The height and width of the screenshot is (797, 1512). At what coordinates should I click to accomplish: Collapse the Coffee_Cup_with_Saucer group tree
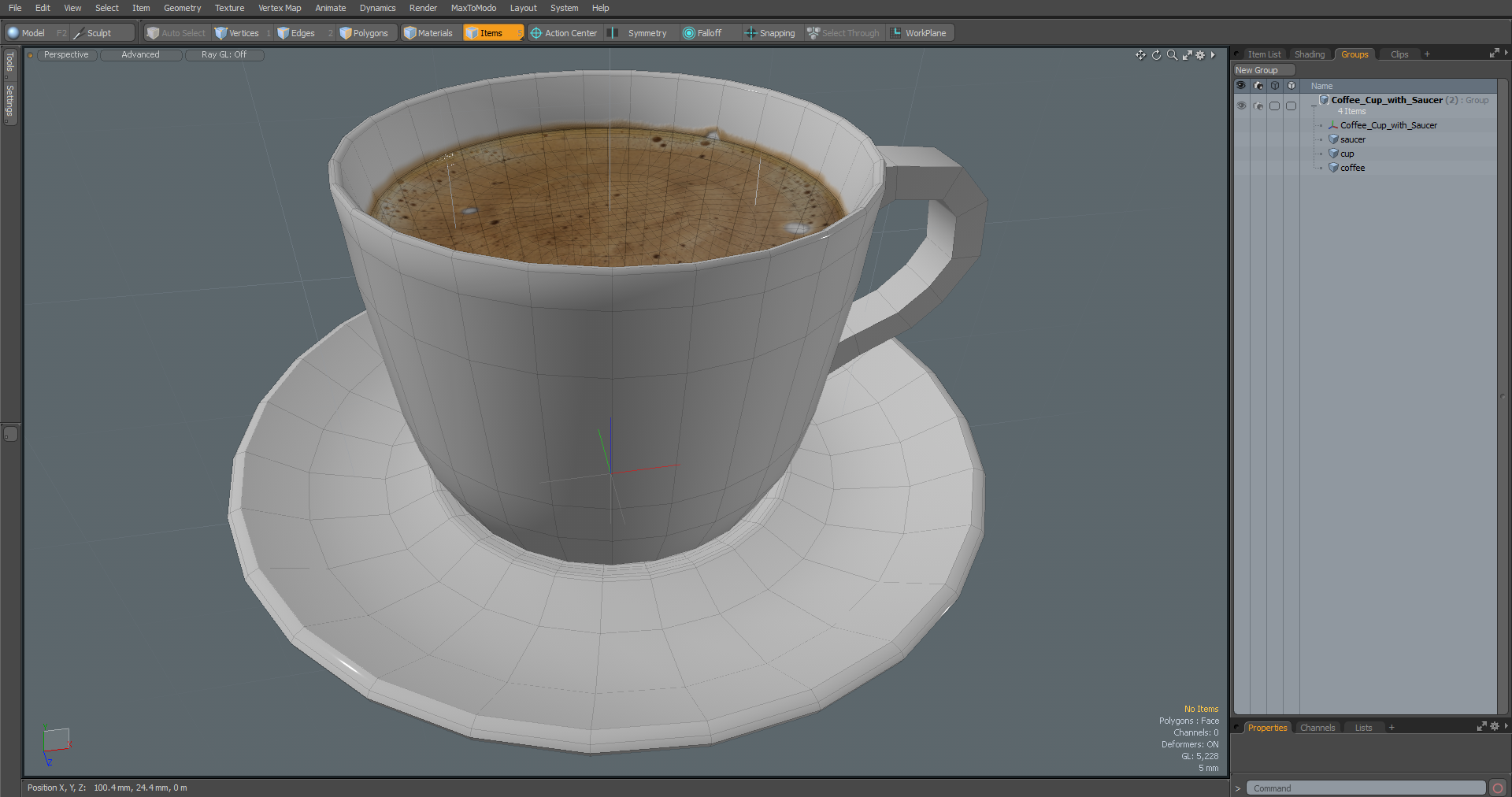click(1313, 106)
